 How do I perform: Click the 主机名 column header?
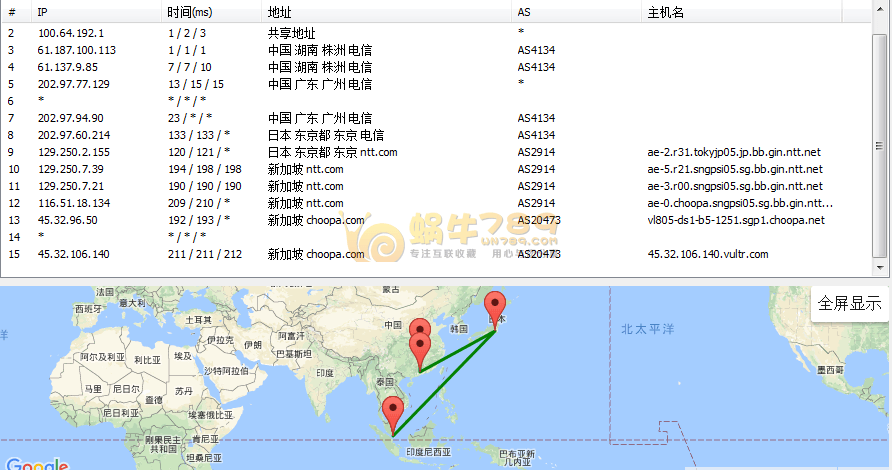tap(666, 12)
